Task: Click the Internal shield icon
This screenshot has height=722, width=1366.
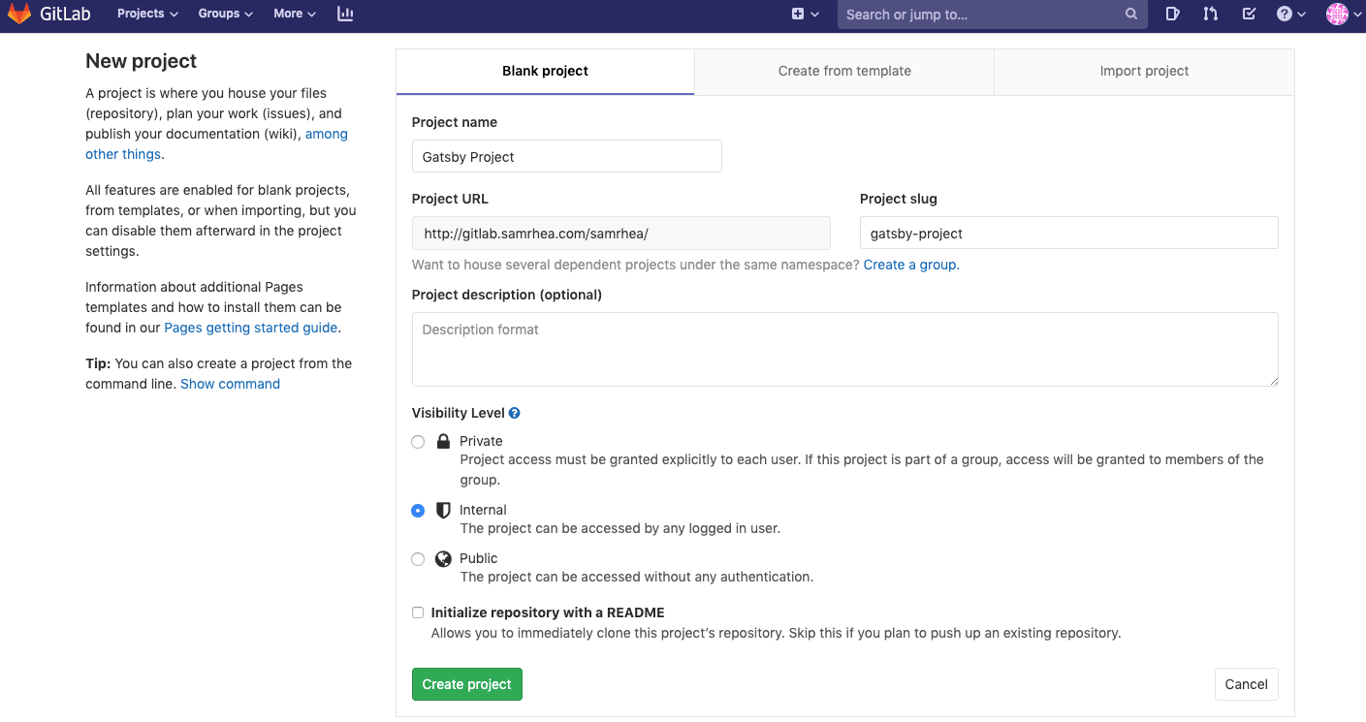Action: tap(443, 510)
